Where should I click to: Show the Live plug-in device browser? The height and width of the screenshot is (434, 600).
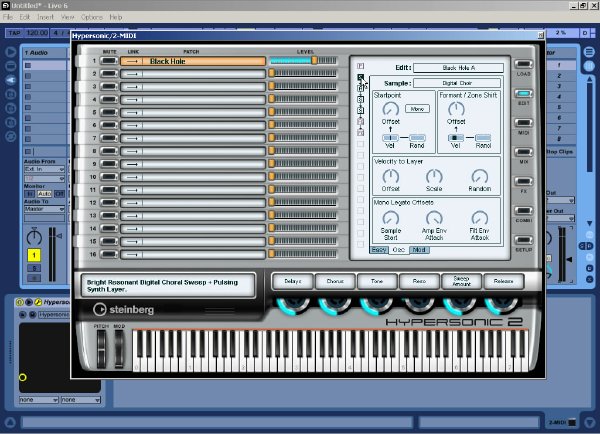11,80
